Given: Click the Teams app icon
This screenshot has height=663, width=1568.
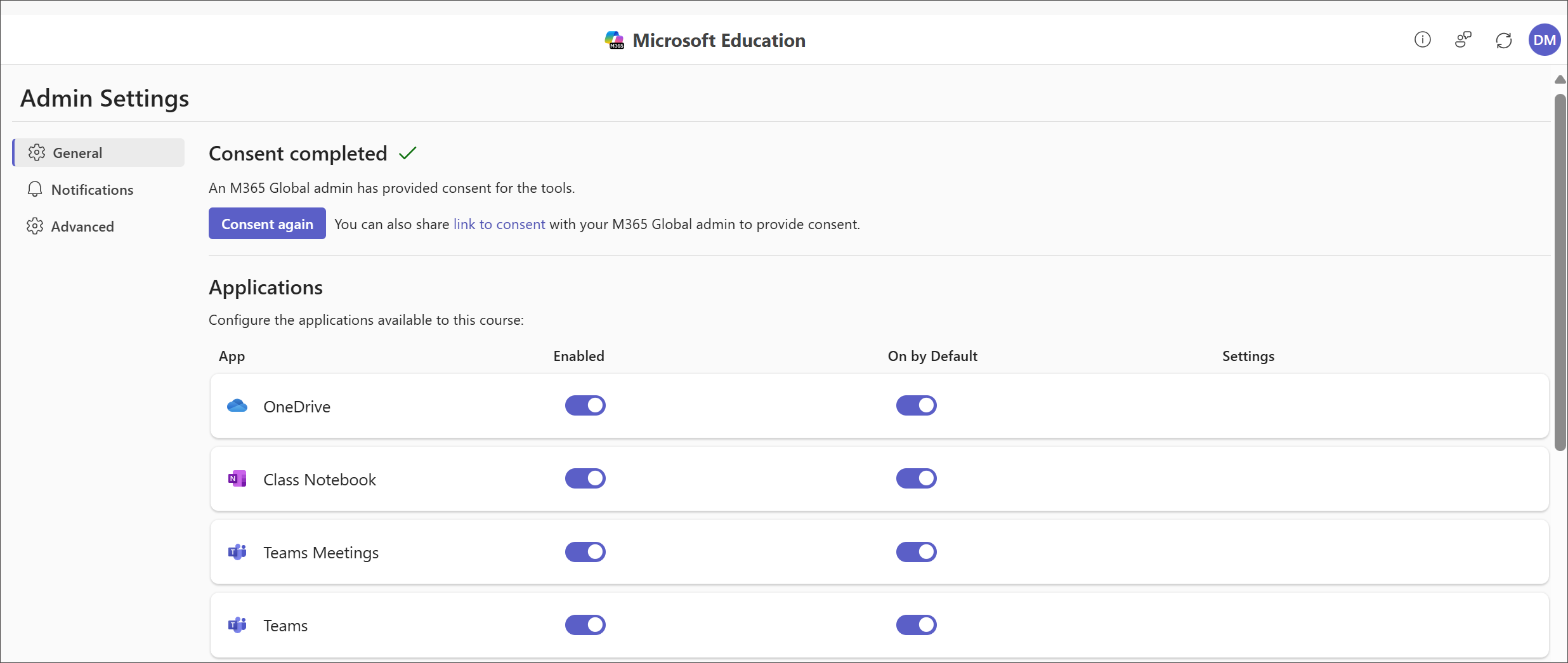Looking at the screenshot, I should coord(237,624).
